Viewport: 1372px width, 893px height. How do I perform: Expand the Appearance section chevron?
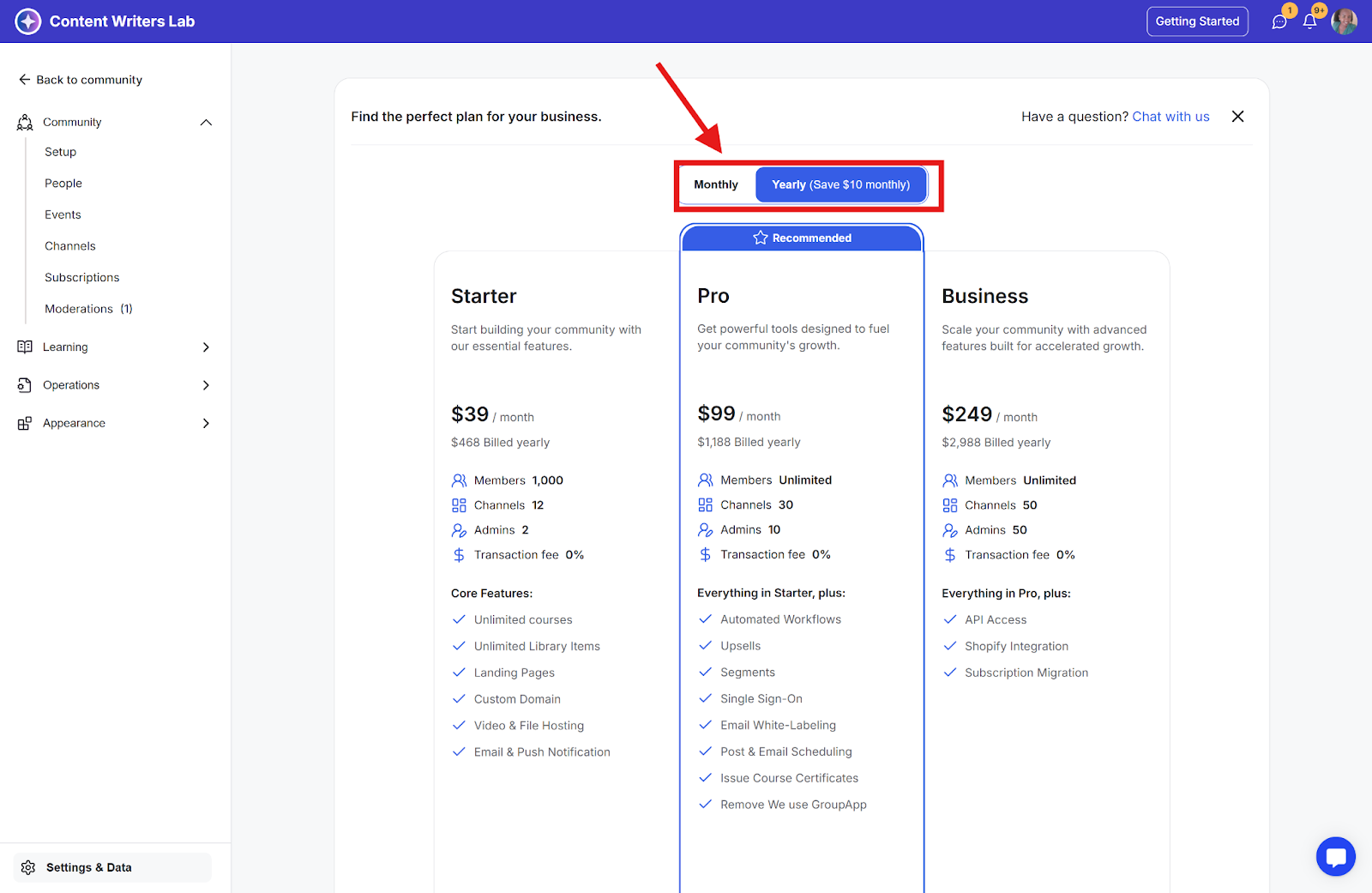point(206,424)
